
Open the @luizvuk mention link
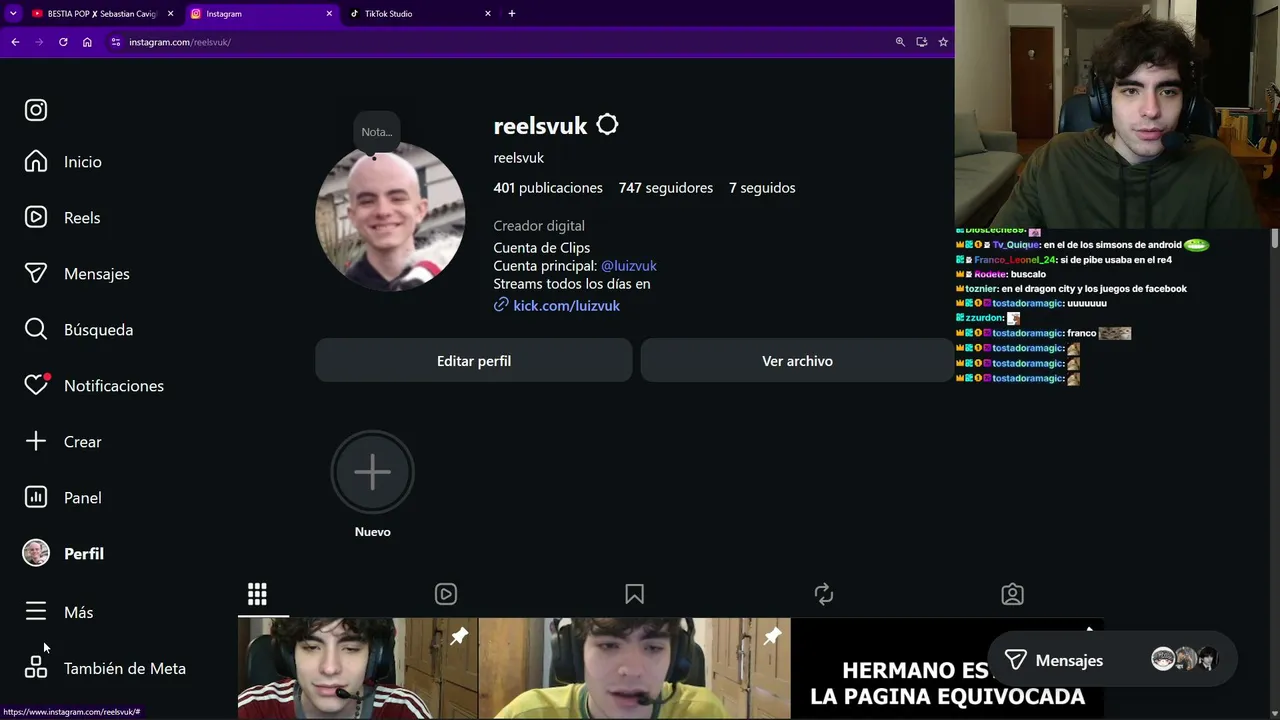pos(629,266)
